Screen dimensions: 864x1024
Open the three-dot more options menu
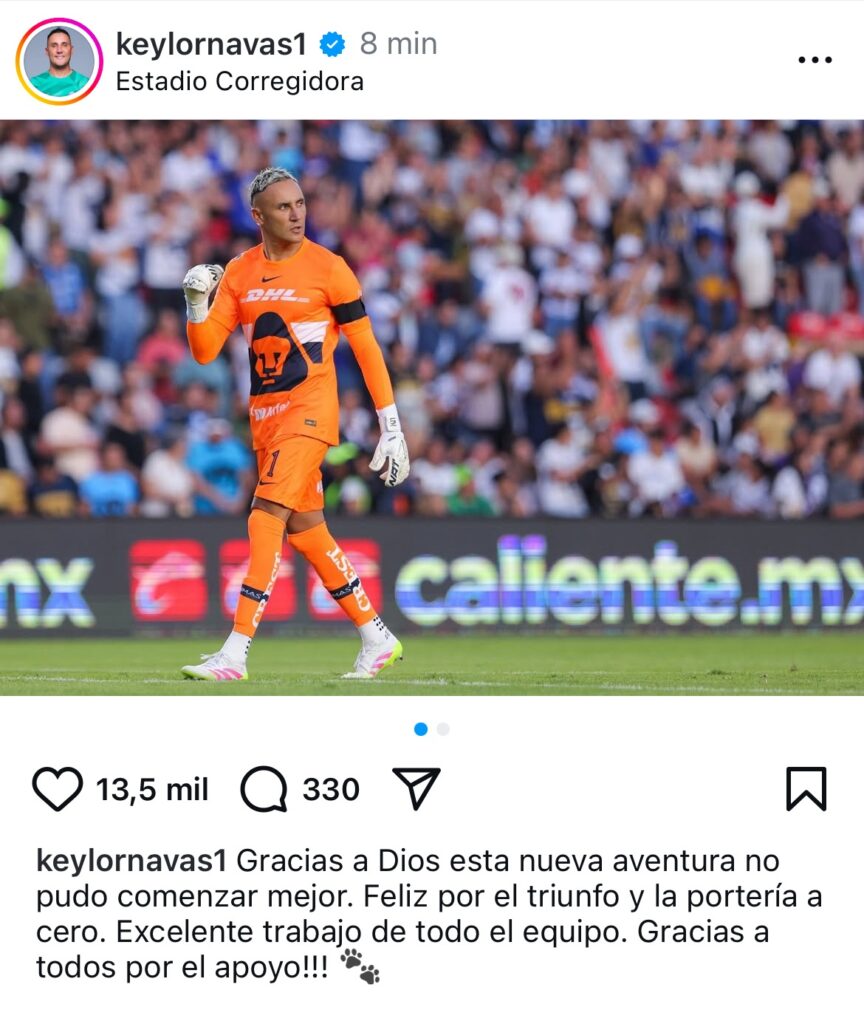(x=815, y=60)
